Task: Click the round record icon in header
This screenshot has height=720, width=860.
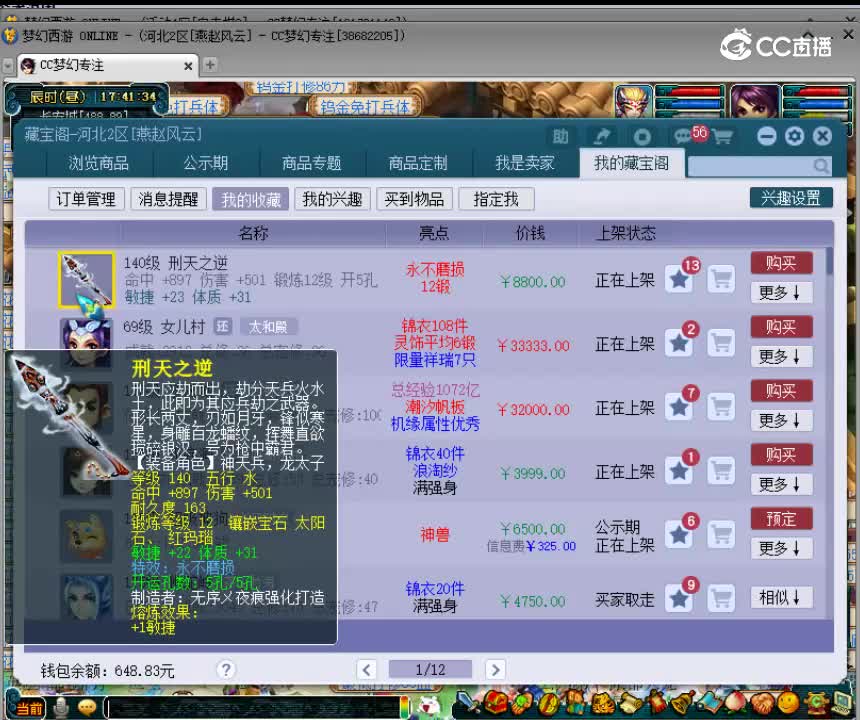Action: click(x=642, y=137)
